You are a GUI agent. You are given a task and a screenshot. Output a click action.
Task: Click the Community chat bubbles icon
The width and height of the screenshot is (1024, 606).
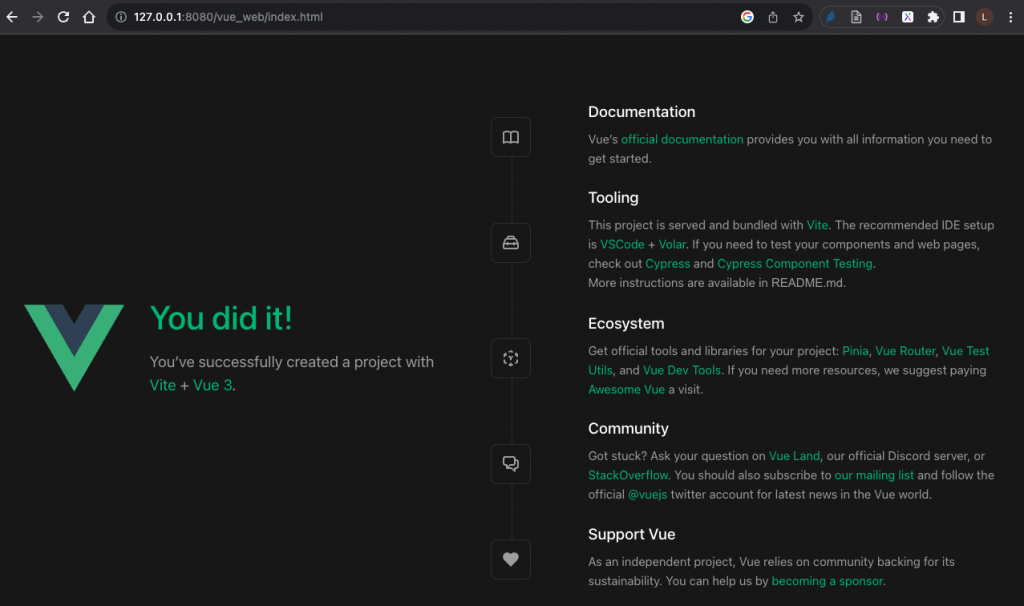511,464
